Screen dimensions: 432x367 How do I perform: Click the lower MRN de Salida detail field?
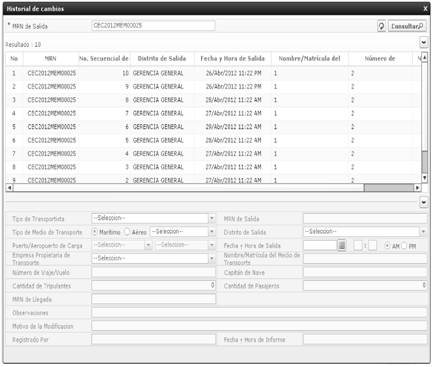click(x=365, y=219)
